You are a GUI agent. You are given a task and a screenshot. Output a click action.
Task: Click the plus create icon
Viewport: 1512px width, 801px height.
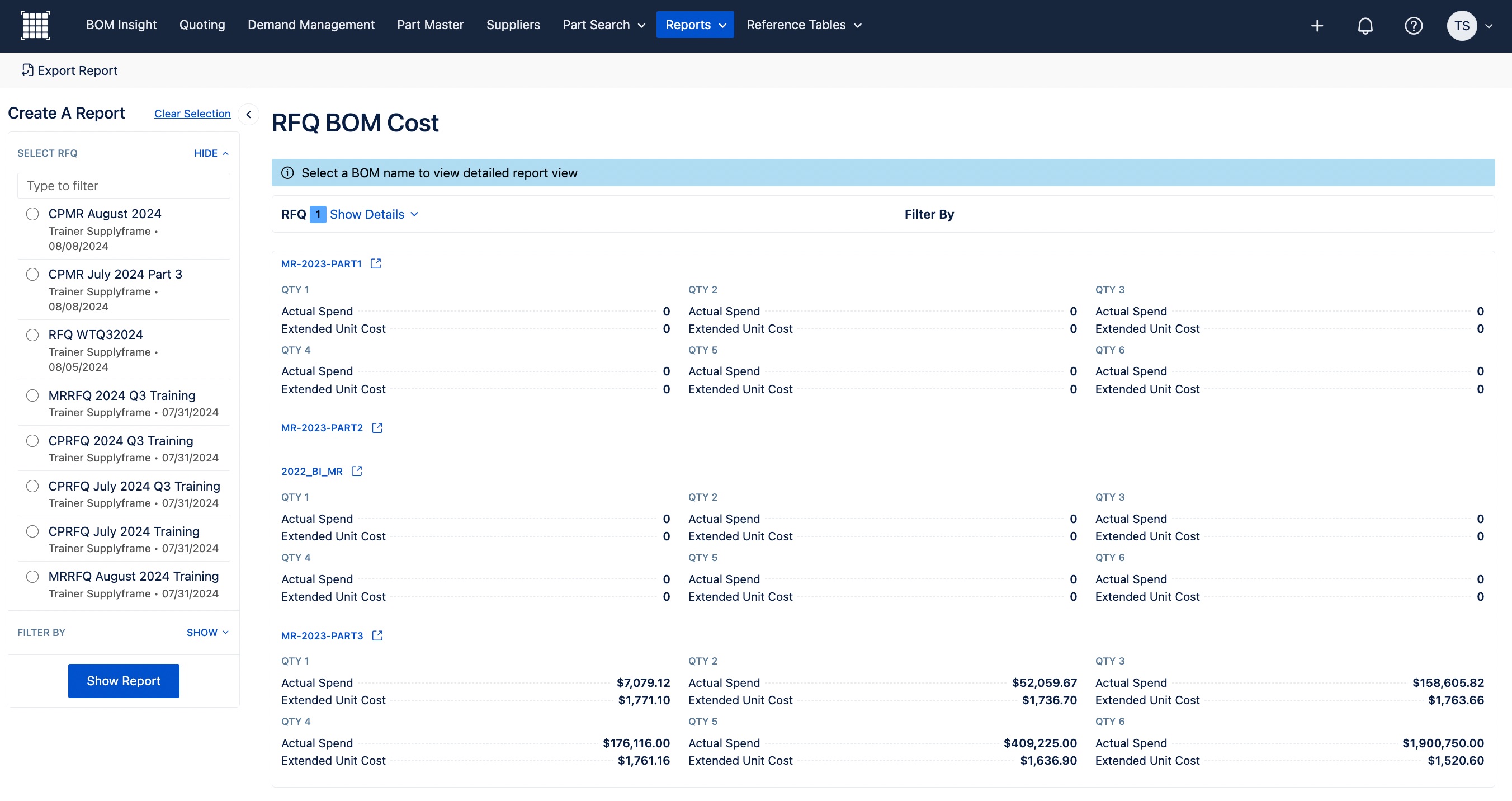[x=1317, y=26]
